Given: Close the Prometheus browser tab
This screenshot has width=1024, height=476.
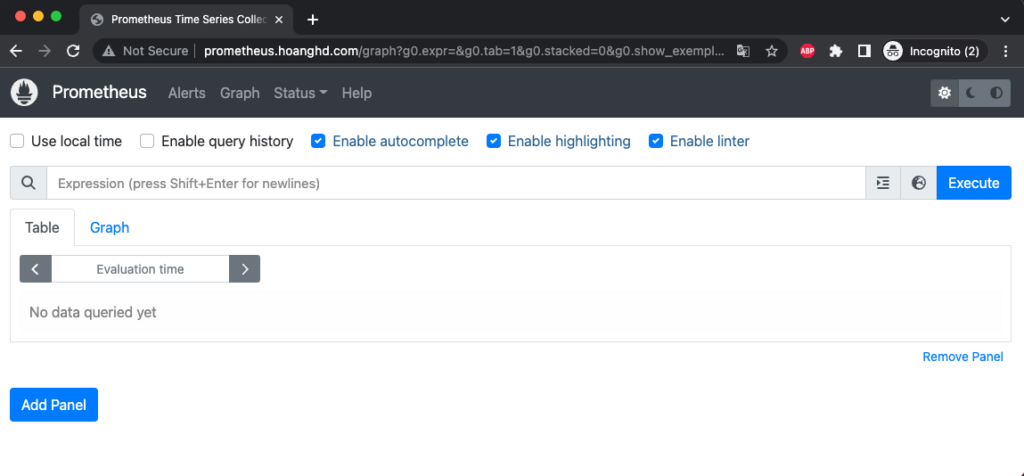Looking at the screenshot, I should pos(279,20).
